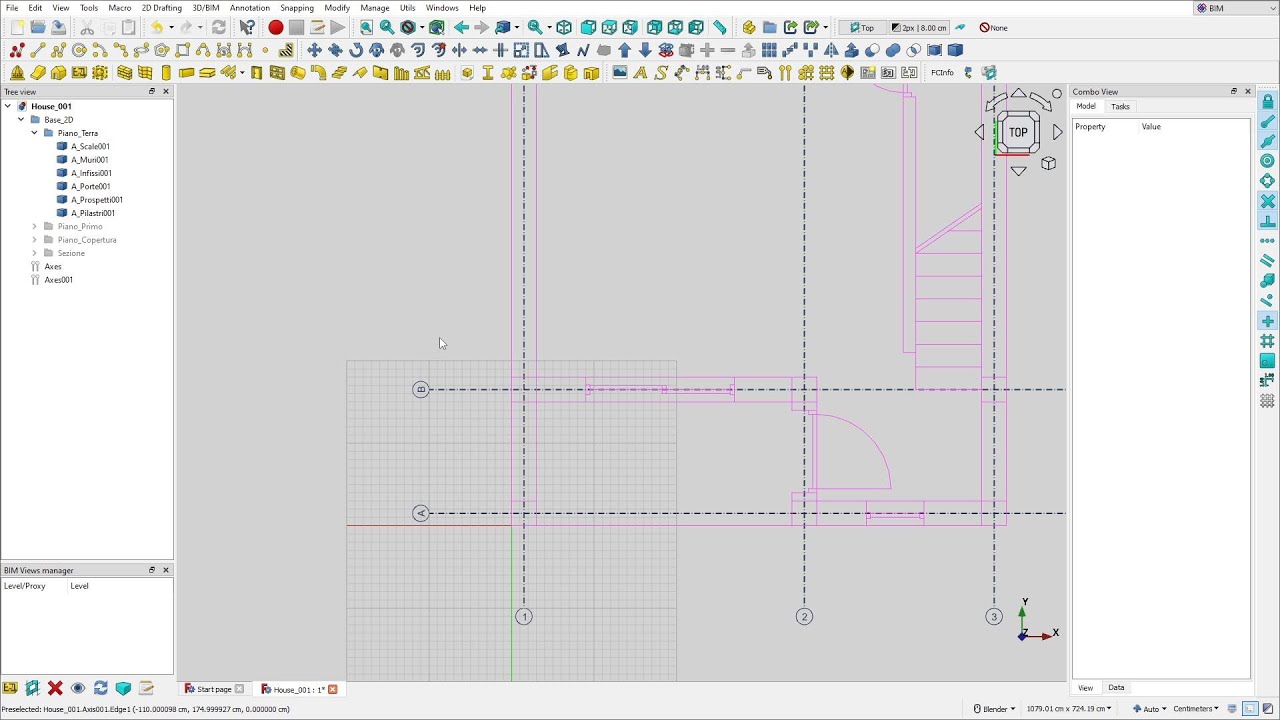Image resolution: width=1280 pixels, height=720 pixels.
Task: Select the Wall tool
Action: [124, 73]
